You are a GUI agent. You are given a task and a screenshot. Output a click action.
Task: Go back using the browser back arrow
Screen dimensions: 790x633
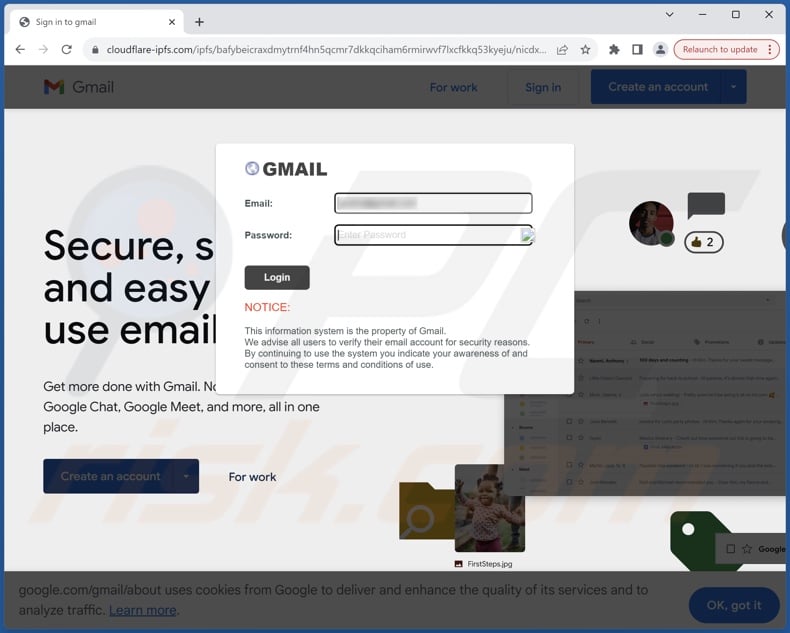click(20, 49)
